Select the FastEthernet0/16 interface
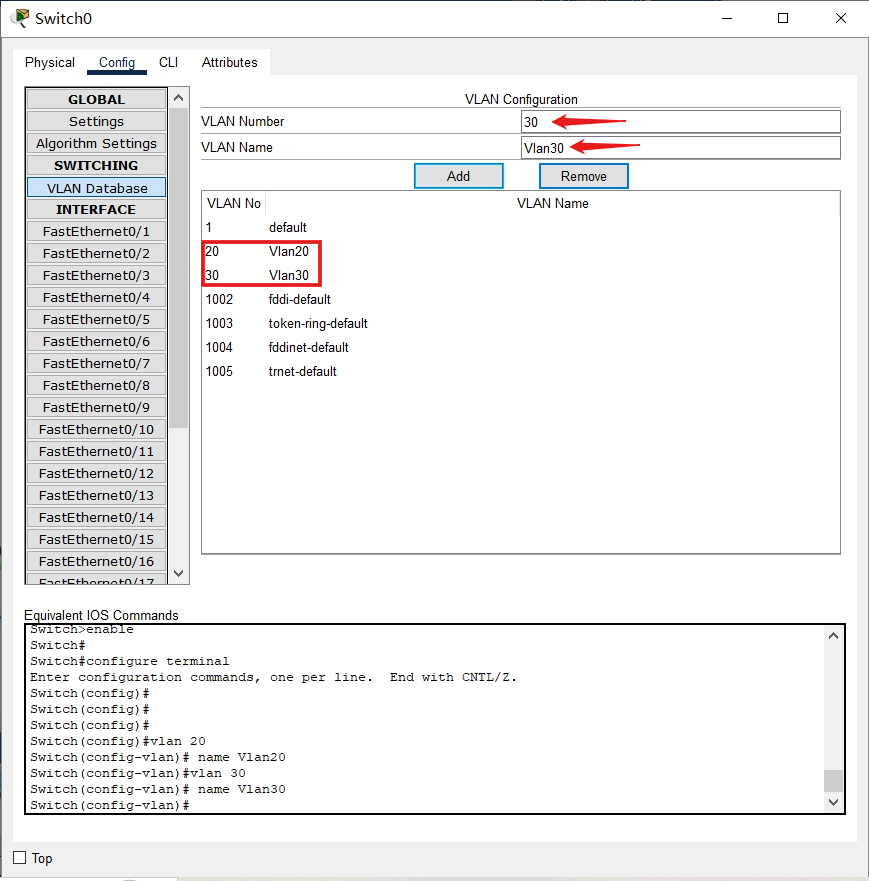This screenshot has width=869, height=881. click(x=96, y=561)
